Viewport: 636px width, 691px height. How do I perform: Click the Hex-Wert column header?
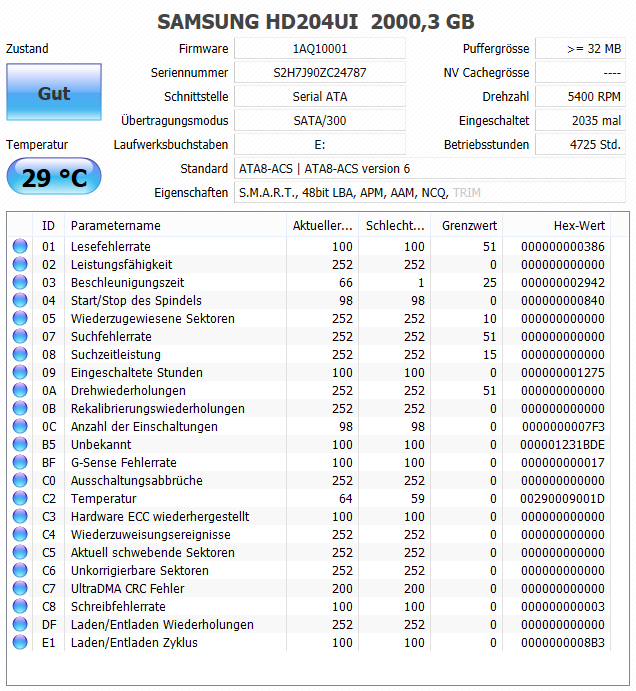click(557, 226)
